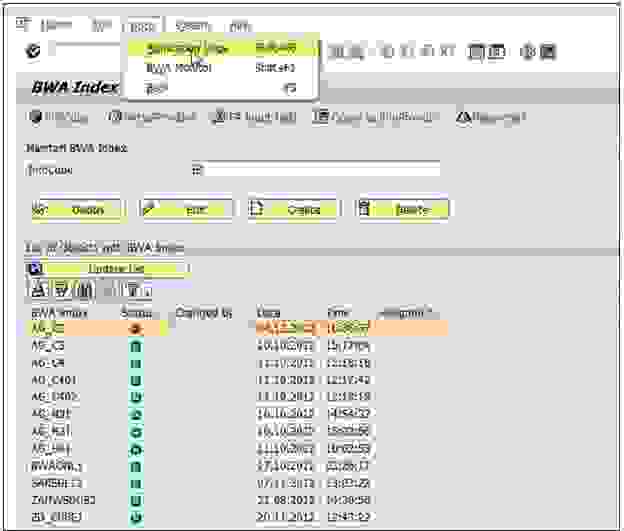
Task: Open the input help next to InfoCube
Action: click(x=197, y=170)
